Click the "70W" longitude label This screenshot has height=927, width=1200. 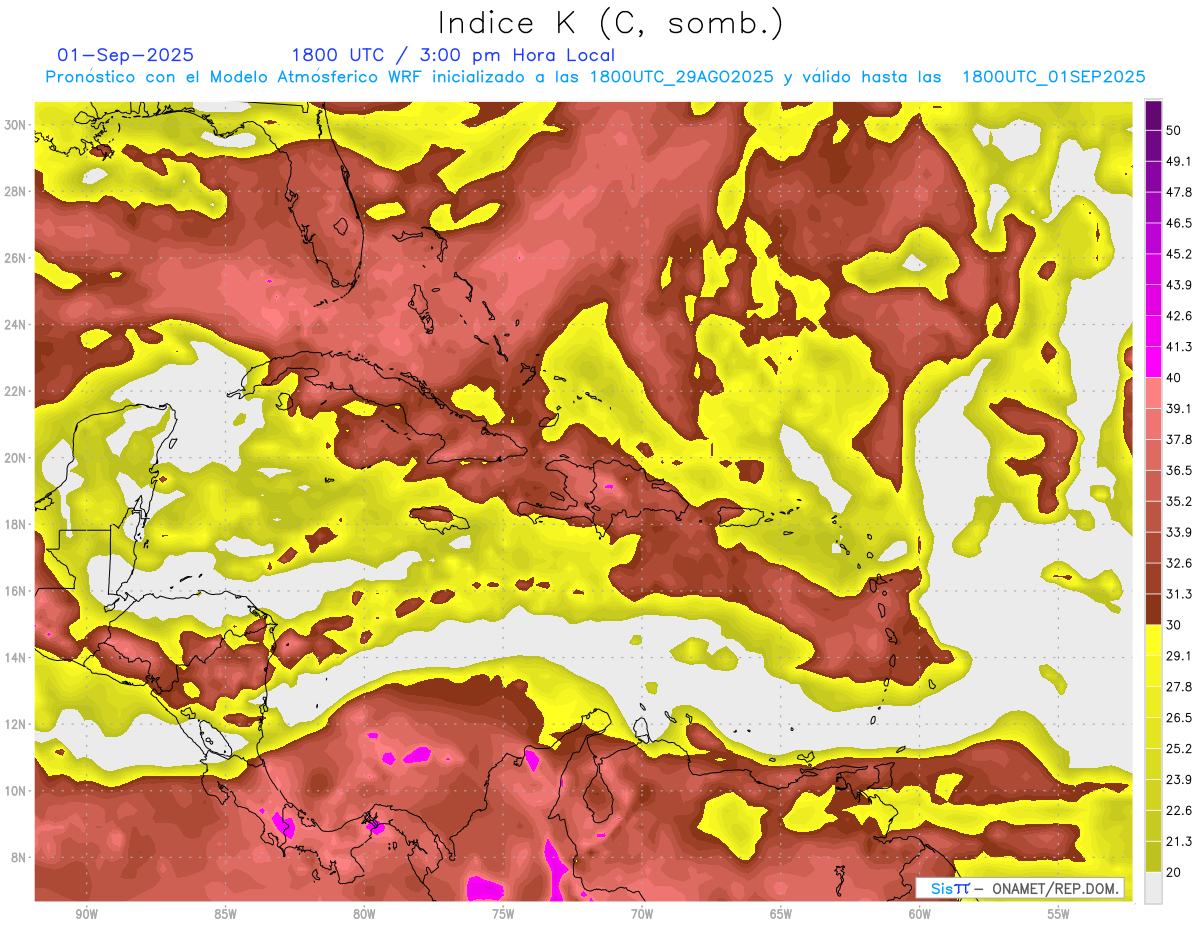pyautogui.click(x=642, y=915)
